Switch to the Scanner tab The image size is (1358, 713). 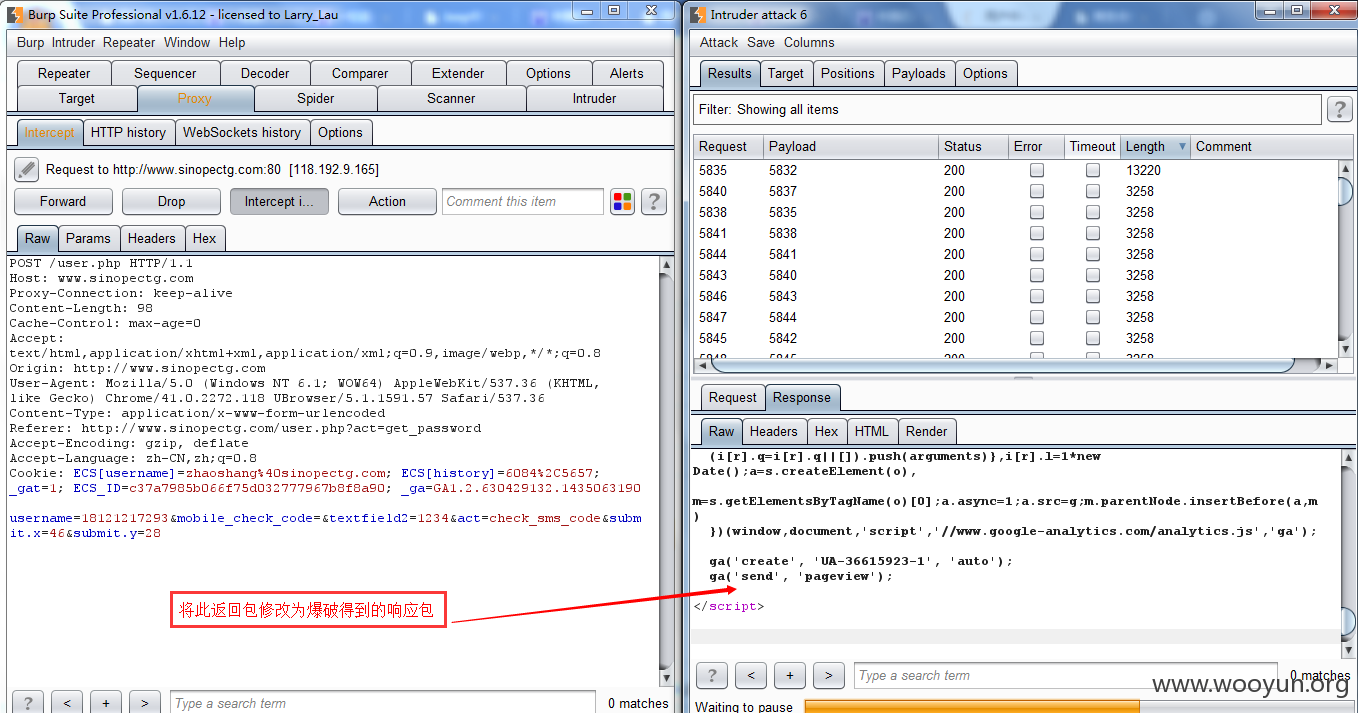tap(451, 98)
